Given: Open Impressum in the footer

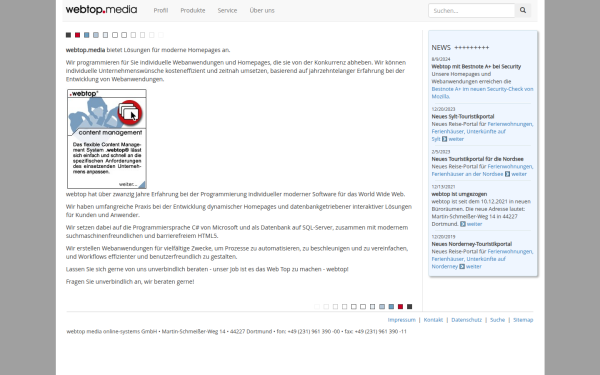Looking at the screenshot, I should (x=401, y=320).
